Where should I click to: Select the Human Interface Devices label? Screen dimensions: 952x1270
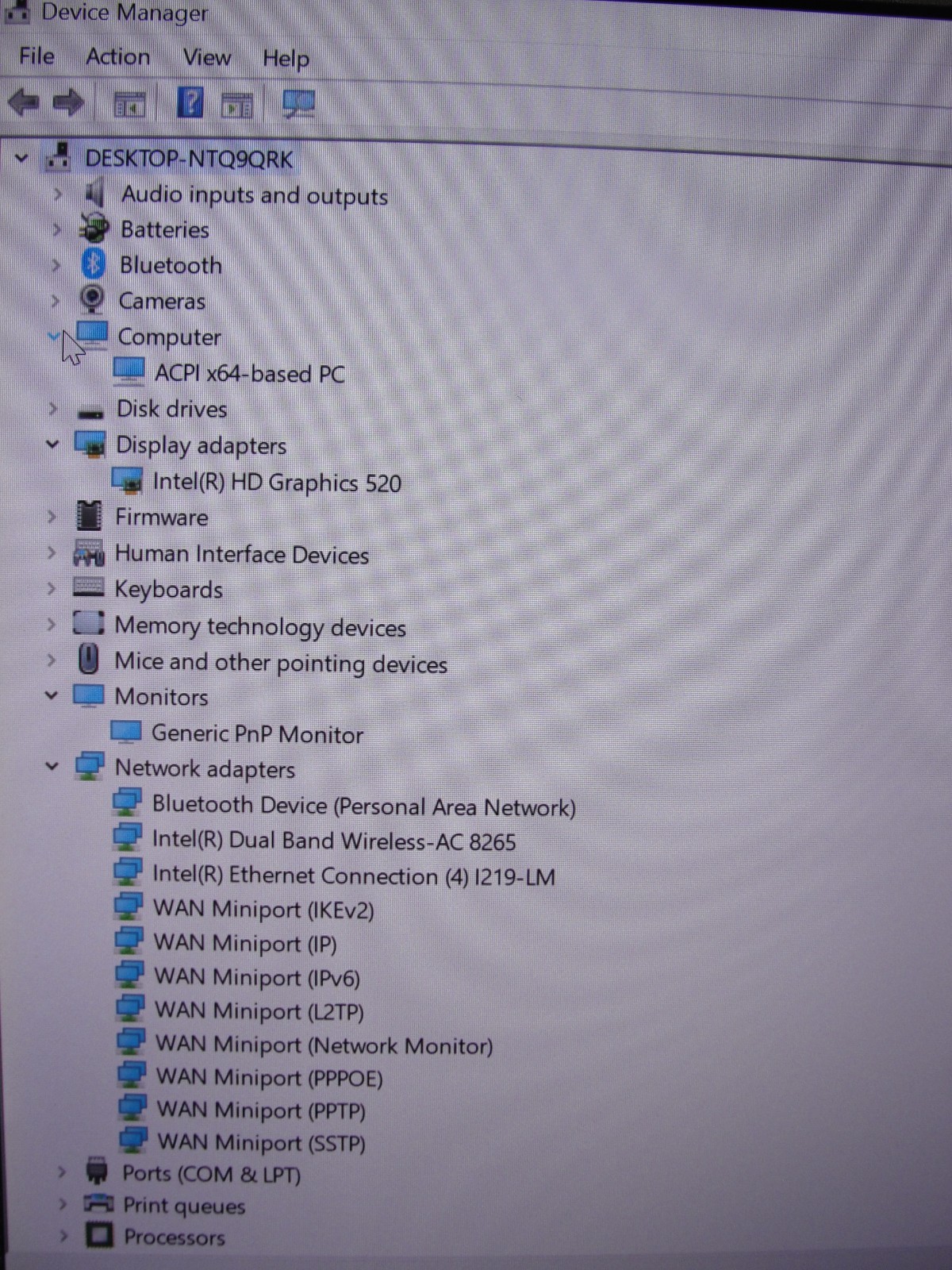[242, 554]
